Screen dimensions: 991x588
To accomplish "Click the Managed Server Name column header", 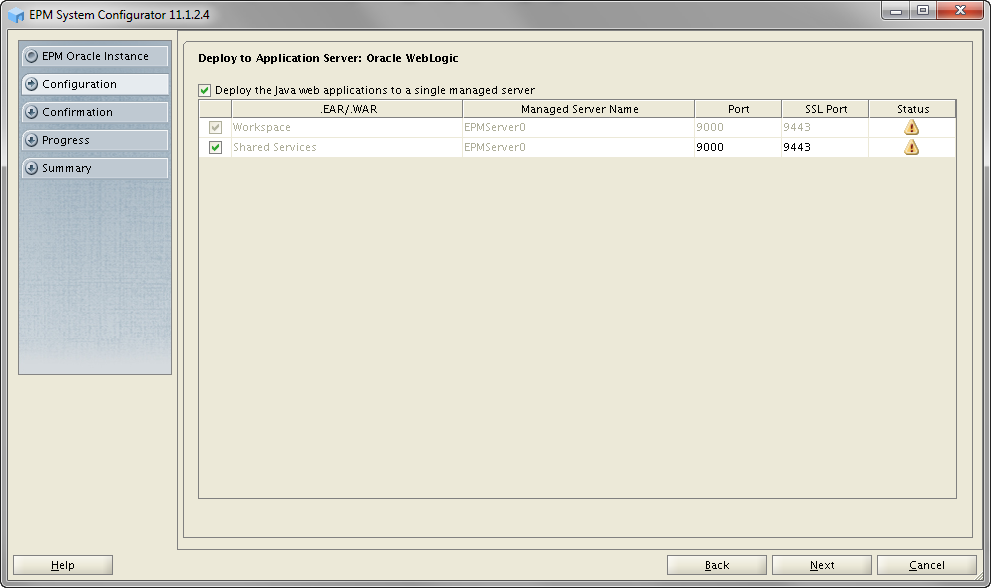I will [x=579, y=109].
